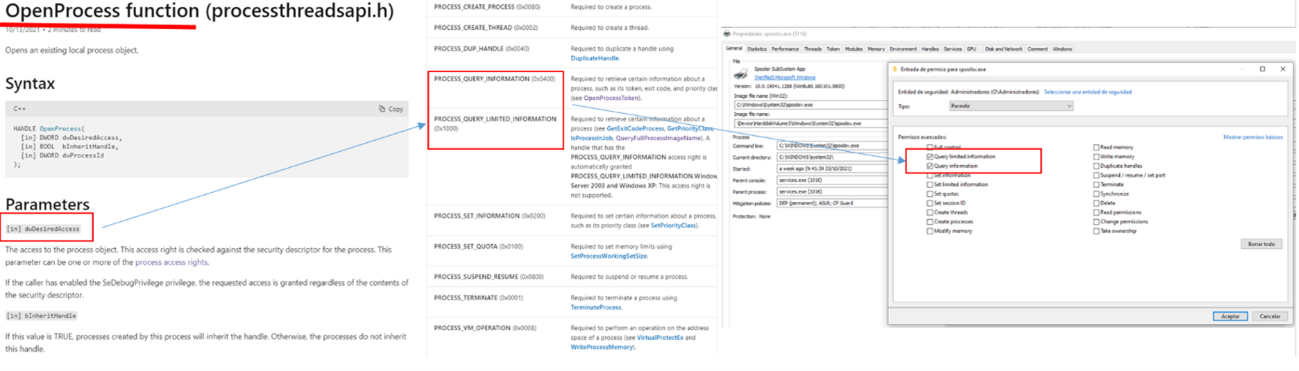Enable the Full control permission checkbox
This screenshot has height=371, width=1299.
930,146
